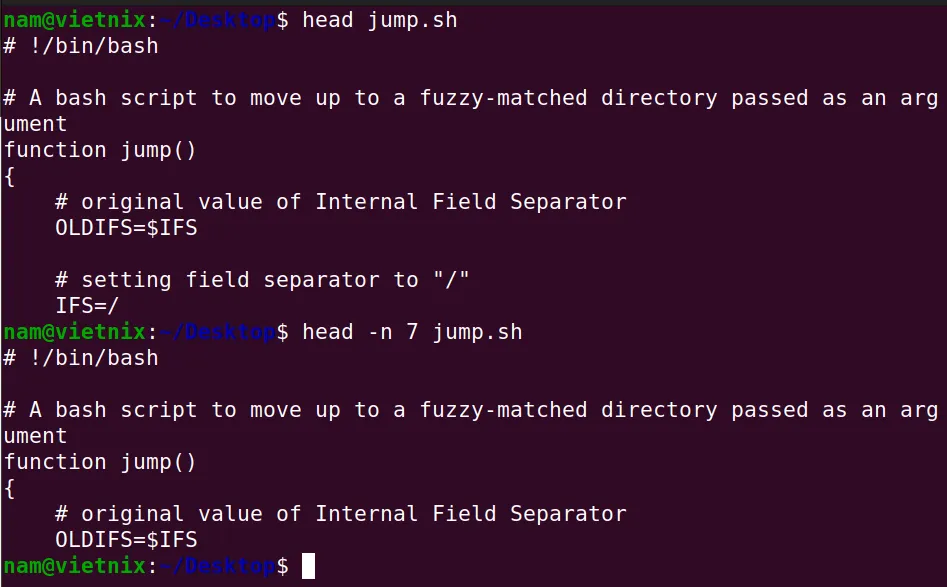Click the last 'OLDIFS=$IFS' line
The width and height of the screenshot is (947, 587).
coord(126,540)
